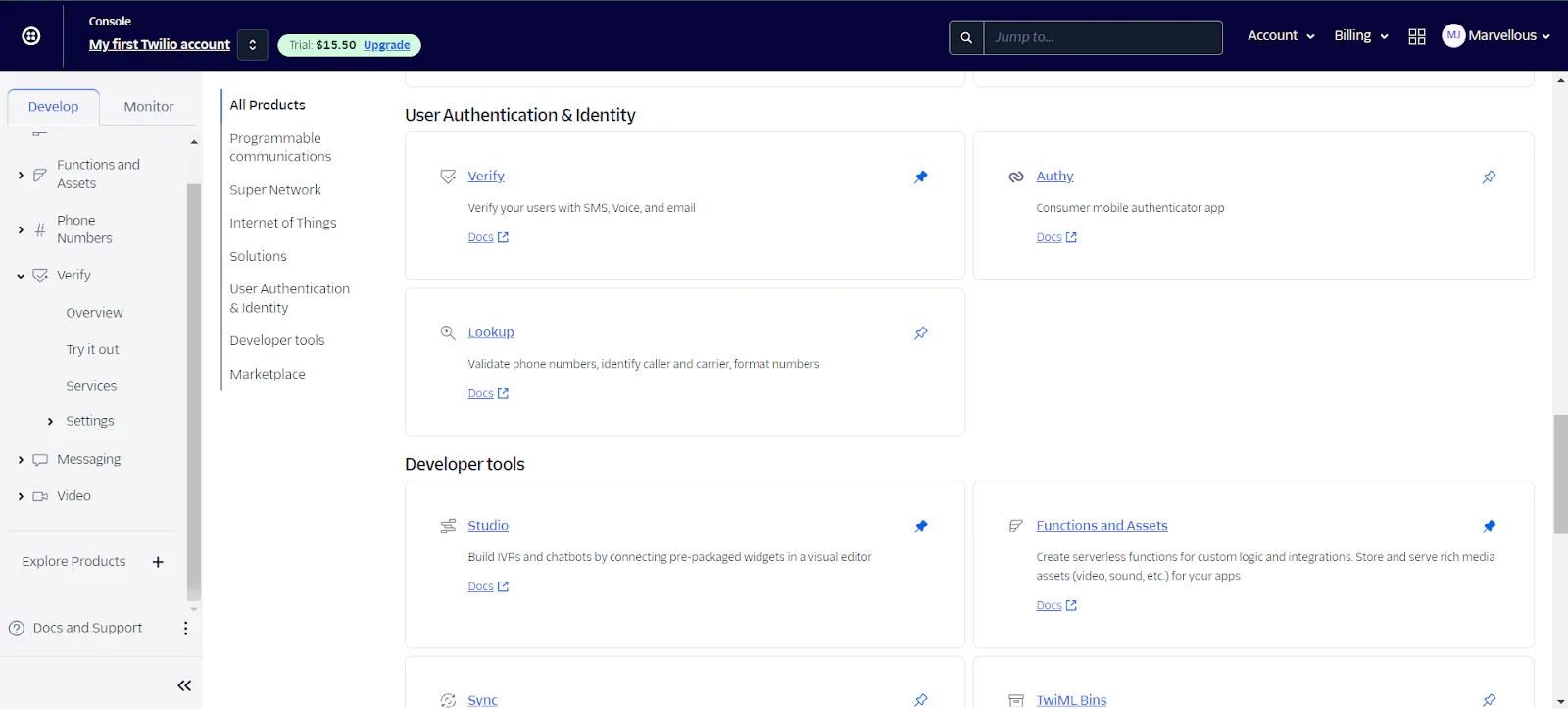1568x709 pixels.
Task: Open Docs and Support more options menu
Action: coord(185,629)
